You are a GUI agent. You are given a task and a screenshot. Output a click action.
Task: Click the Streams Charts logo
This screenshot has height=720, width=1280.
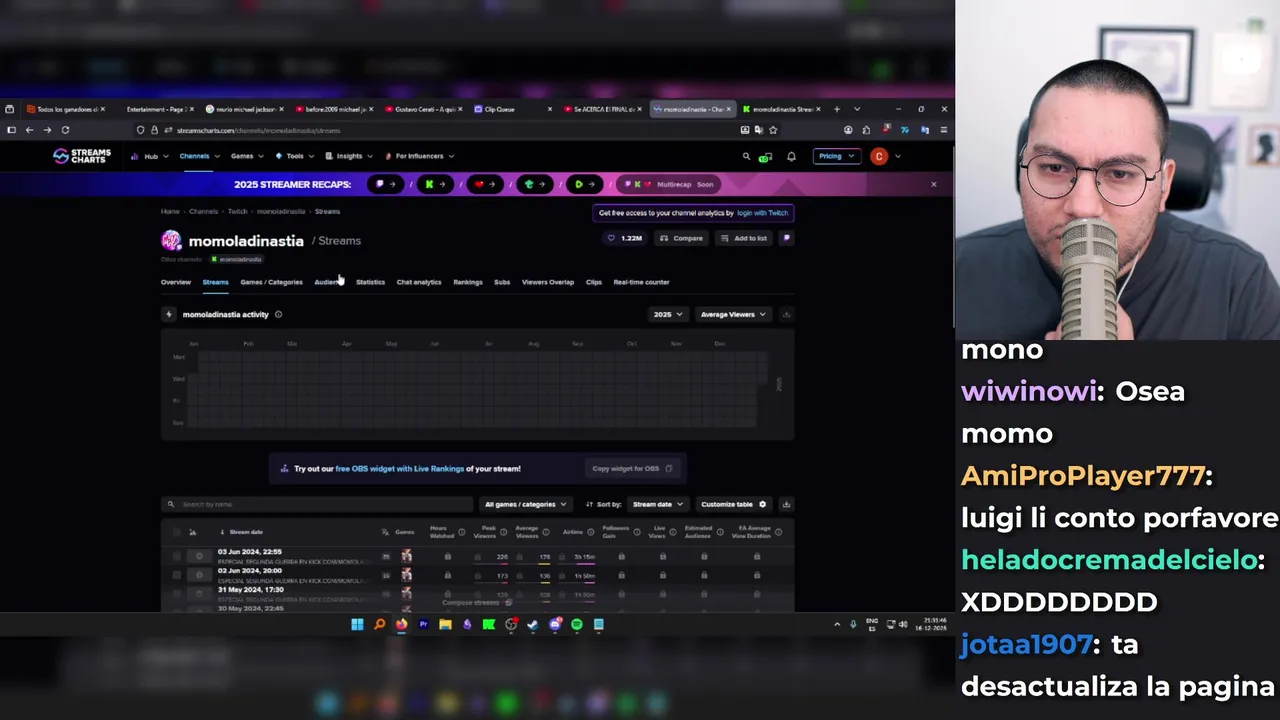(82, 156)
